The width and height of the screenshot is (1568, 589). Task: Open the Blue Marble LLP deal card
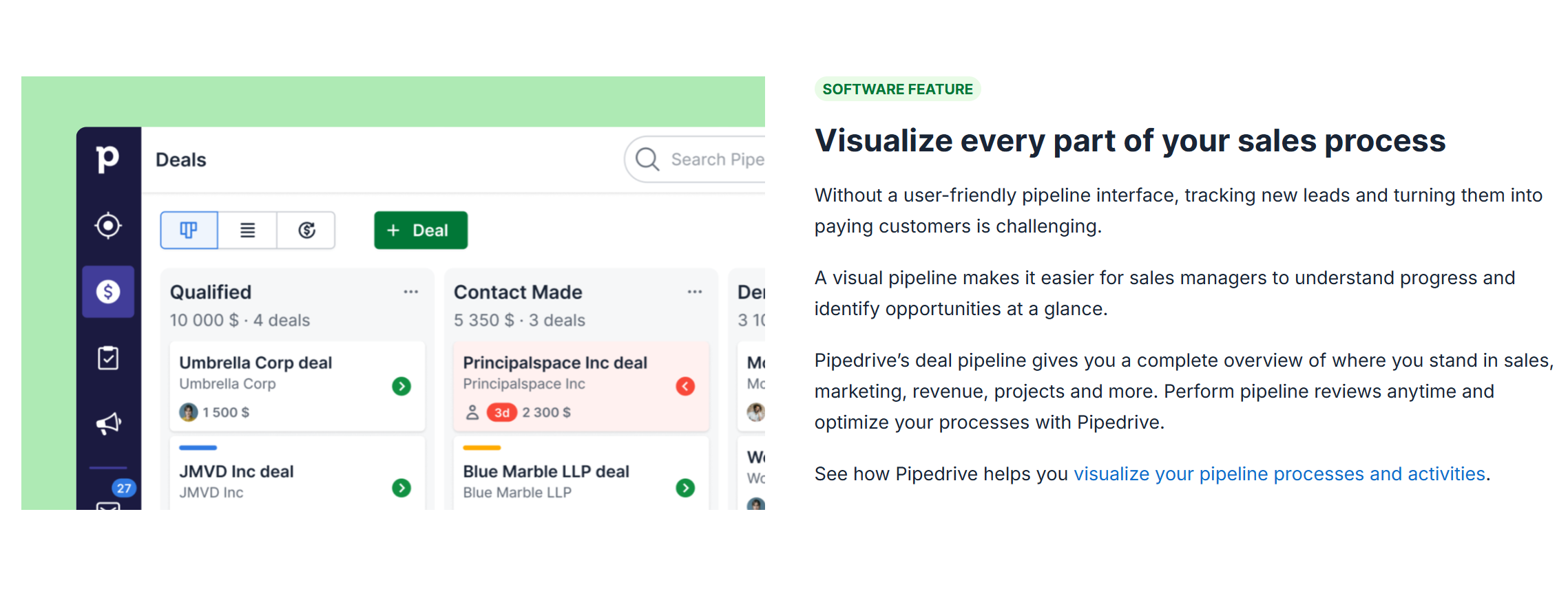click(x=581, y=473)
